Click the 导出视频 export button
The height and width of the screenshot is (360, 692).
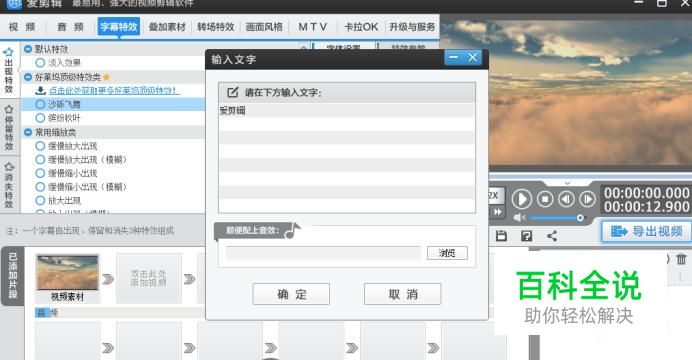tap(646, 231)
